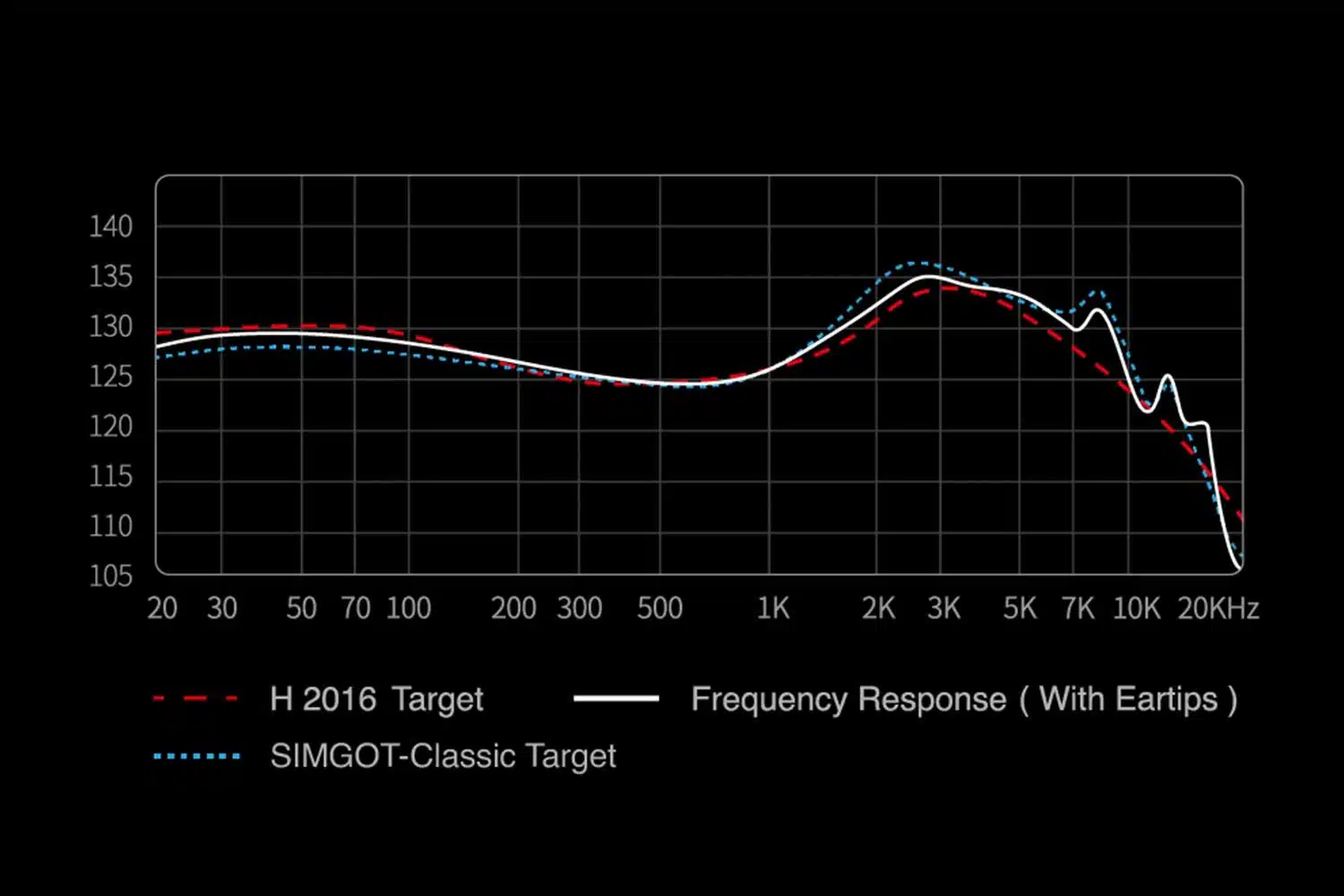
Task: Click the blue dotted SIMGOT-Classic legend line
Action: pos(196,756)
